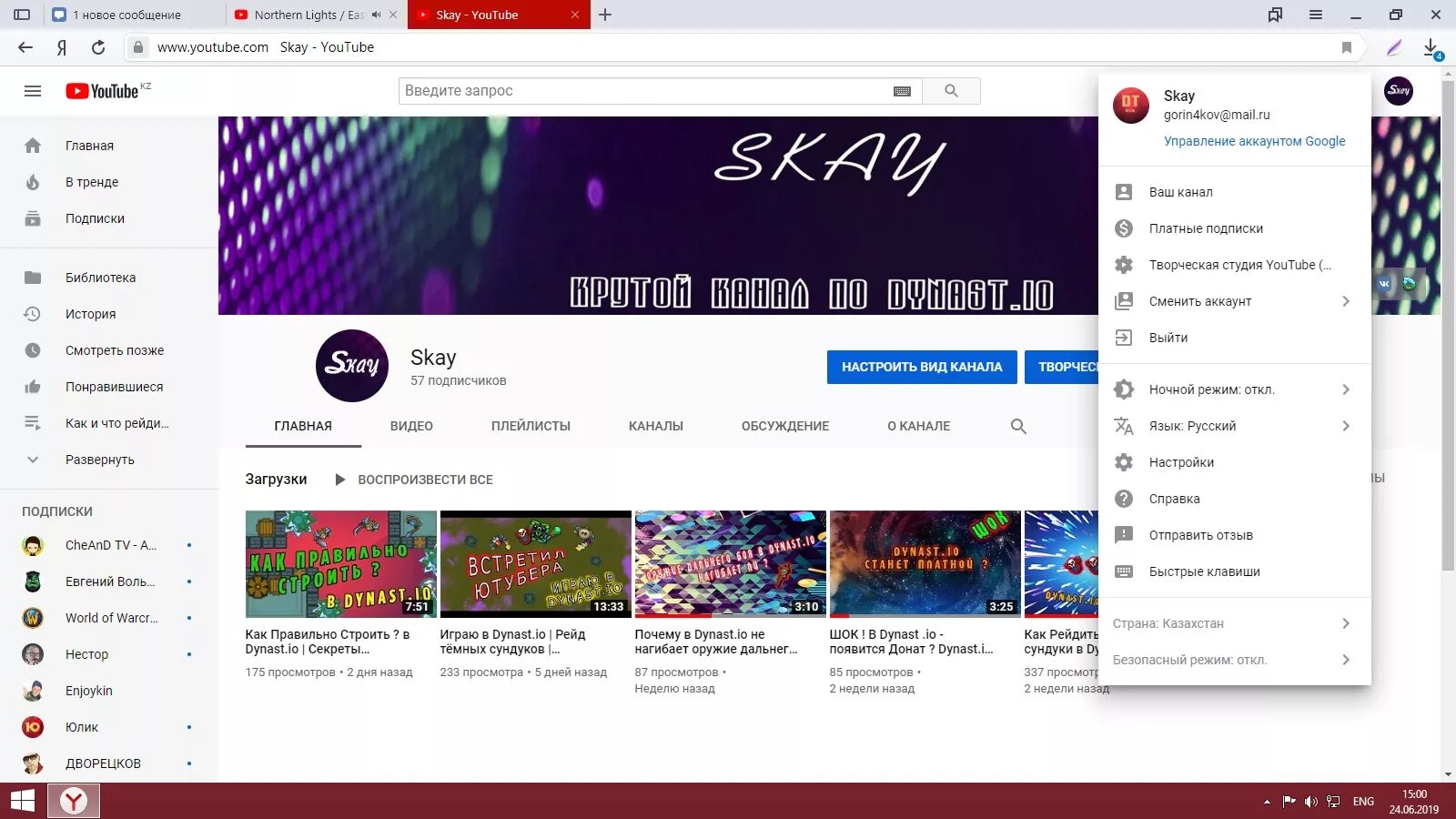Expand Страна: Казахстан submenu

(1346, 623)
